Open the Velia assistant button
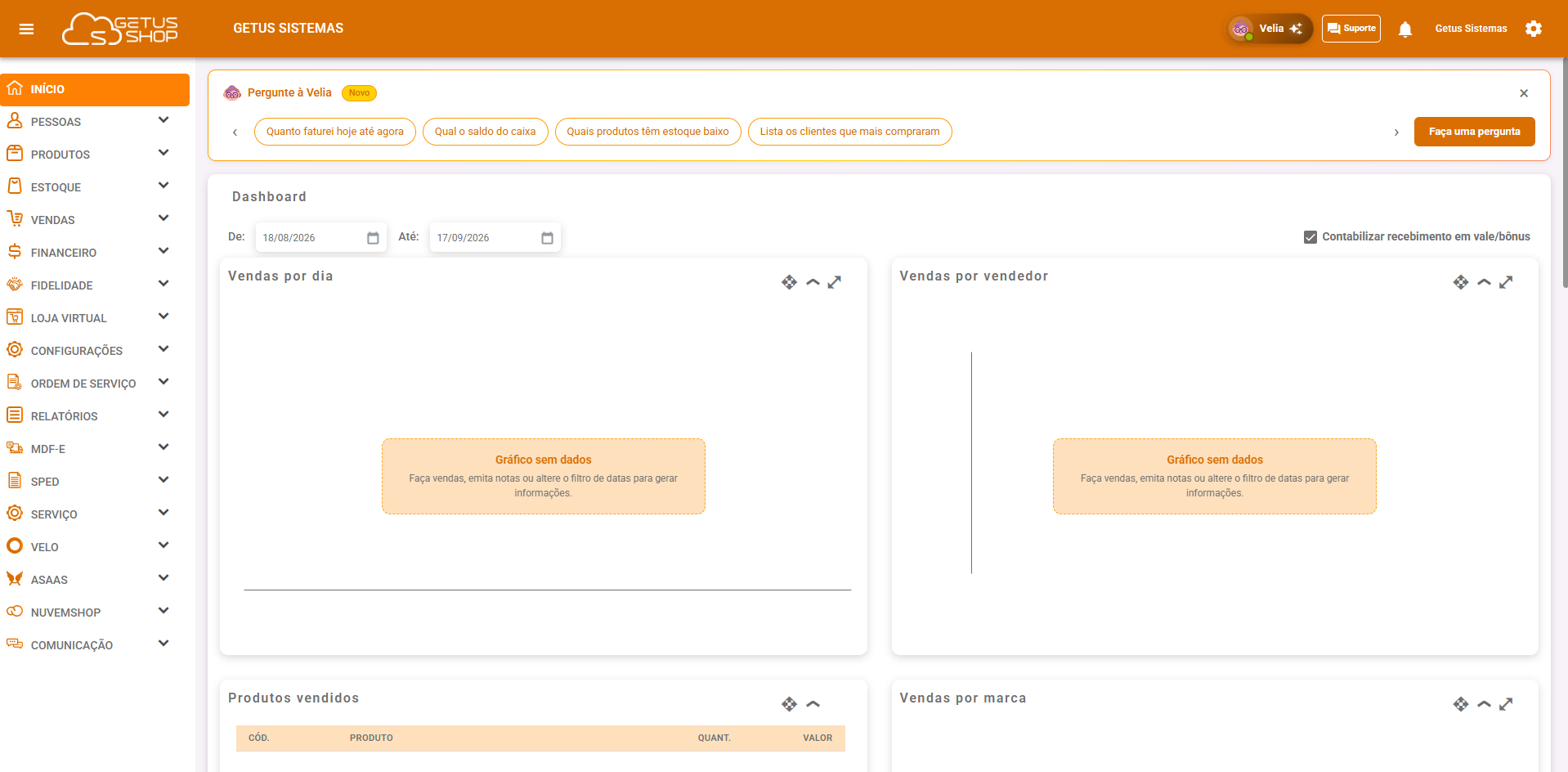This screenshot has height=772, width=1568. [1268, 29]
